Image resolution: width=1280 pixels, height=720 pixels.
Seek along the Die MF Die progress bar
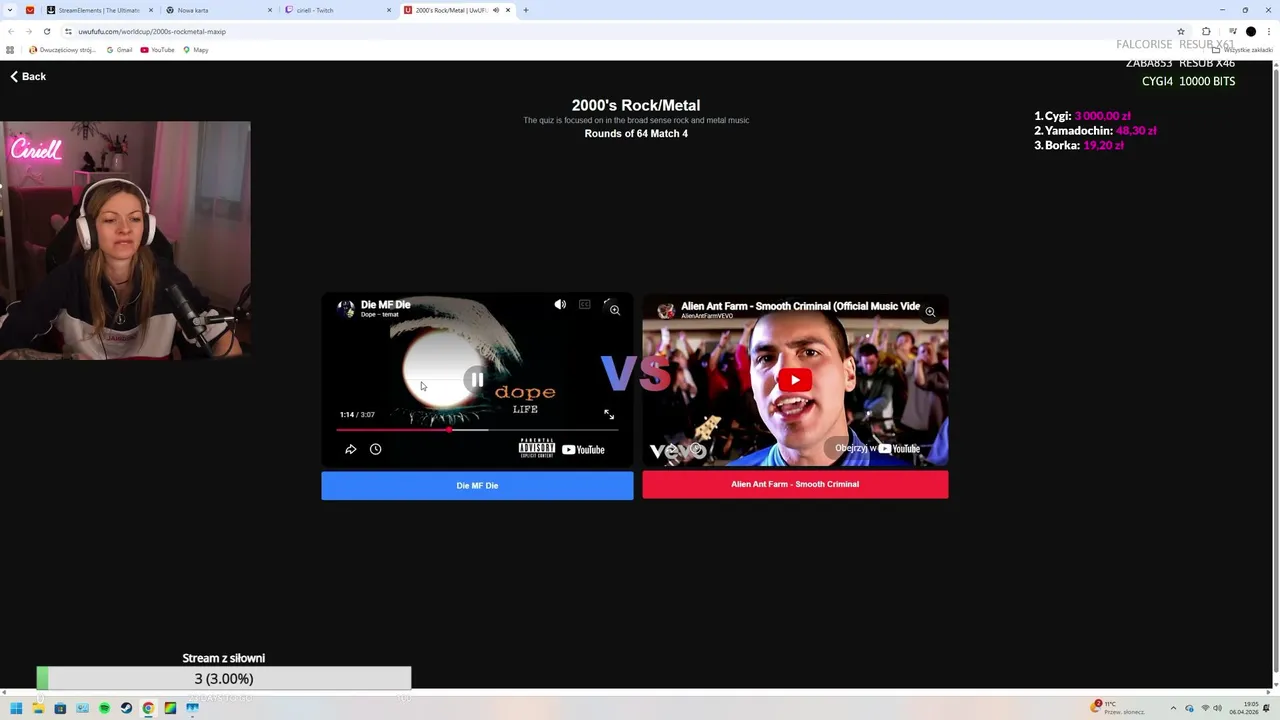[x=477, y=430]
